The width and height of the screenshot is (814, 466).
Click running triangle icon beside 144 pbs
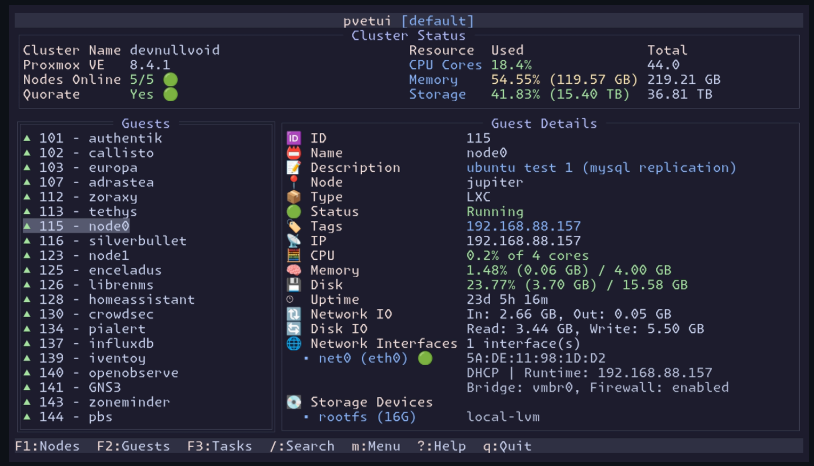(27, 416)
